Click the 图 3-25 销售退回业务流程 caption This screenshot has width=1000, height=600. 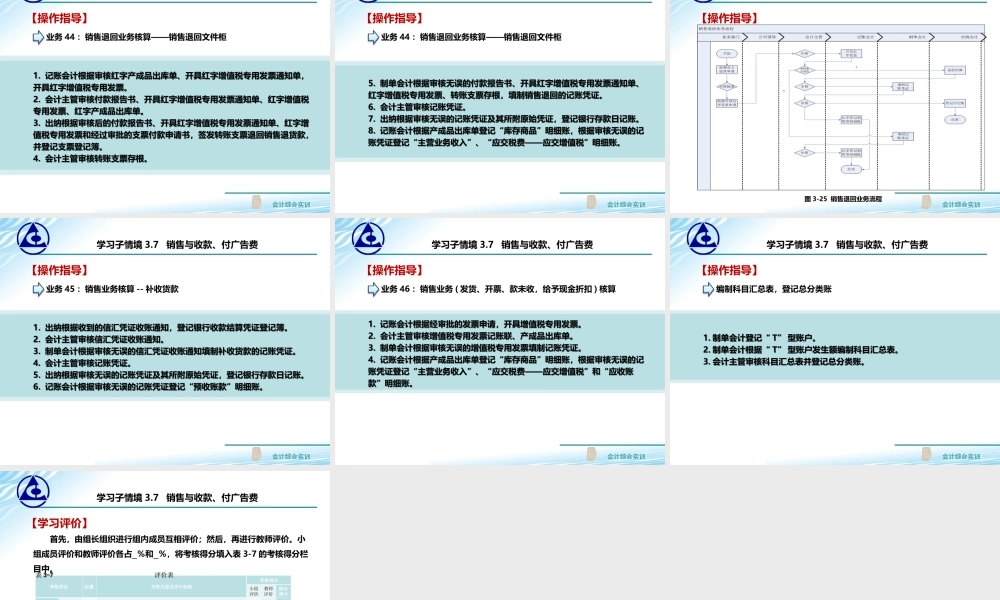pos(845,197)
